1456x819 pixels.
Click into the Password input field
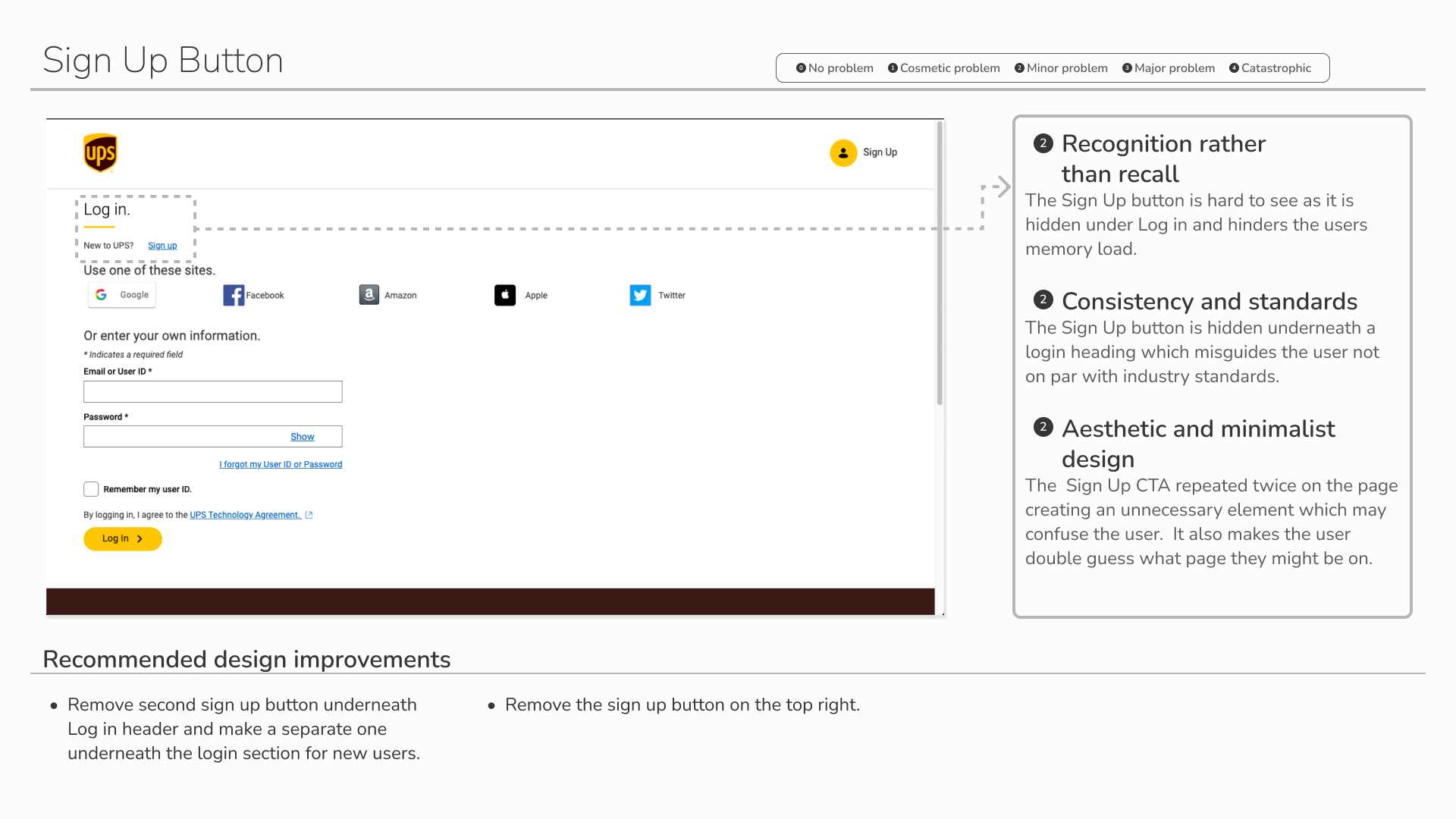pyautogui.click(x=182, y=437)
